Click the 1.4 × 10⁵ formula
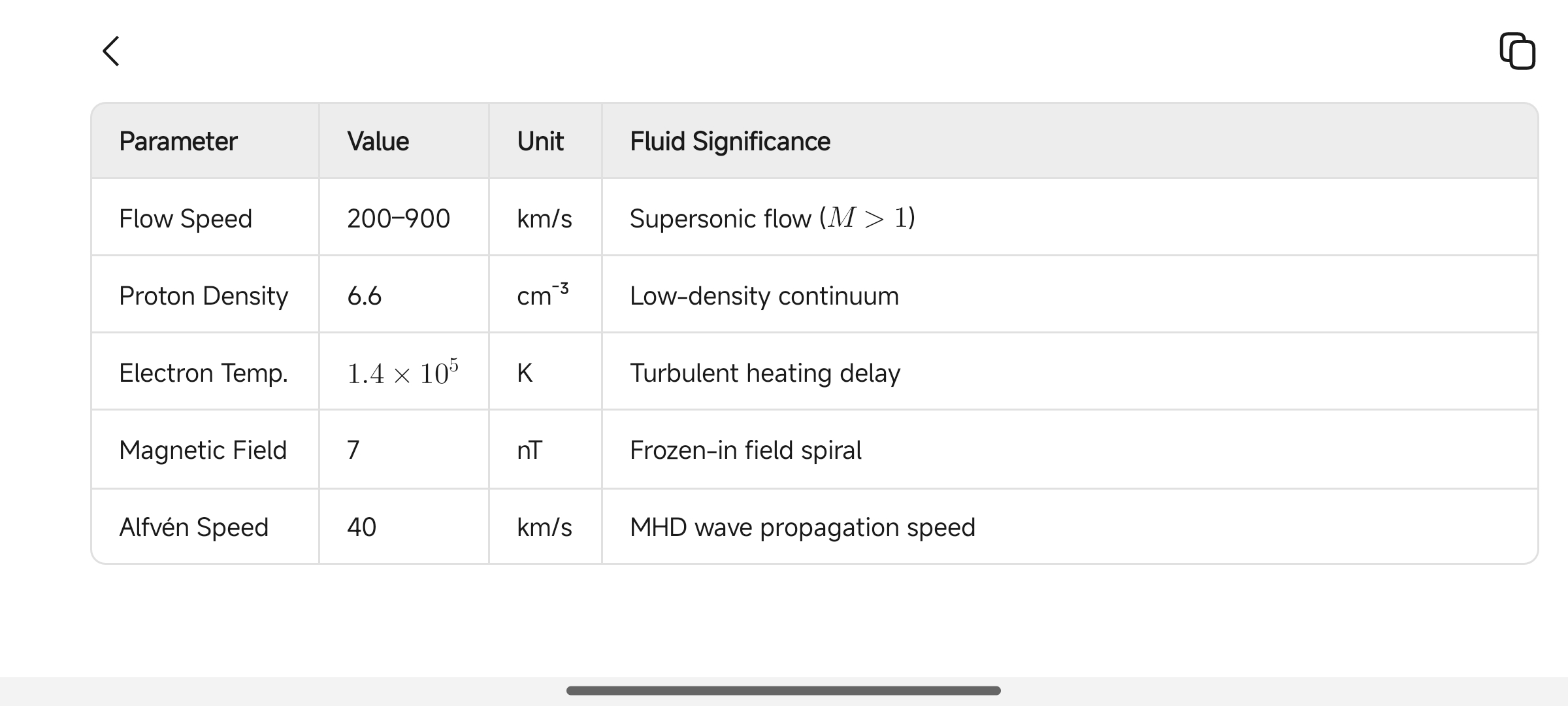The height and width of the screenshot is (706, 1568). coord(402,372)
